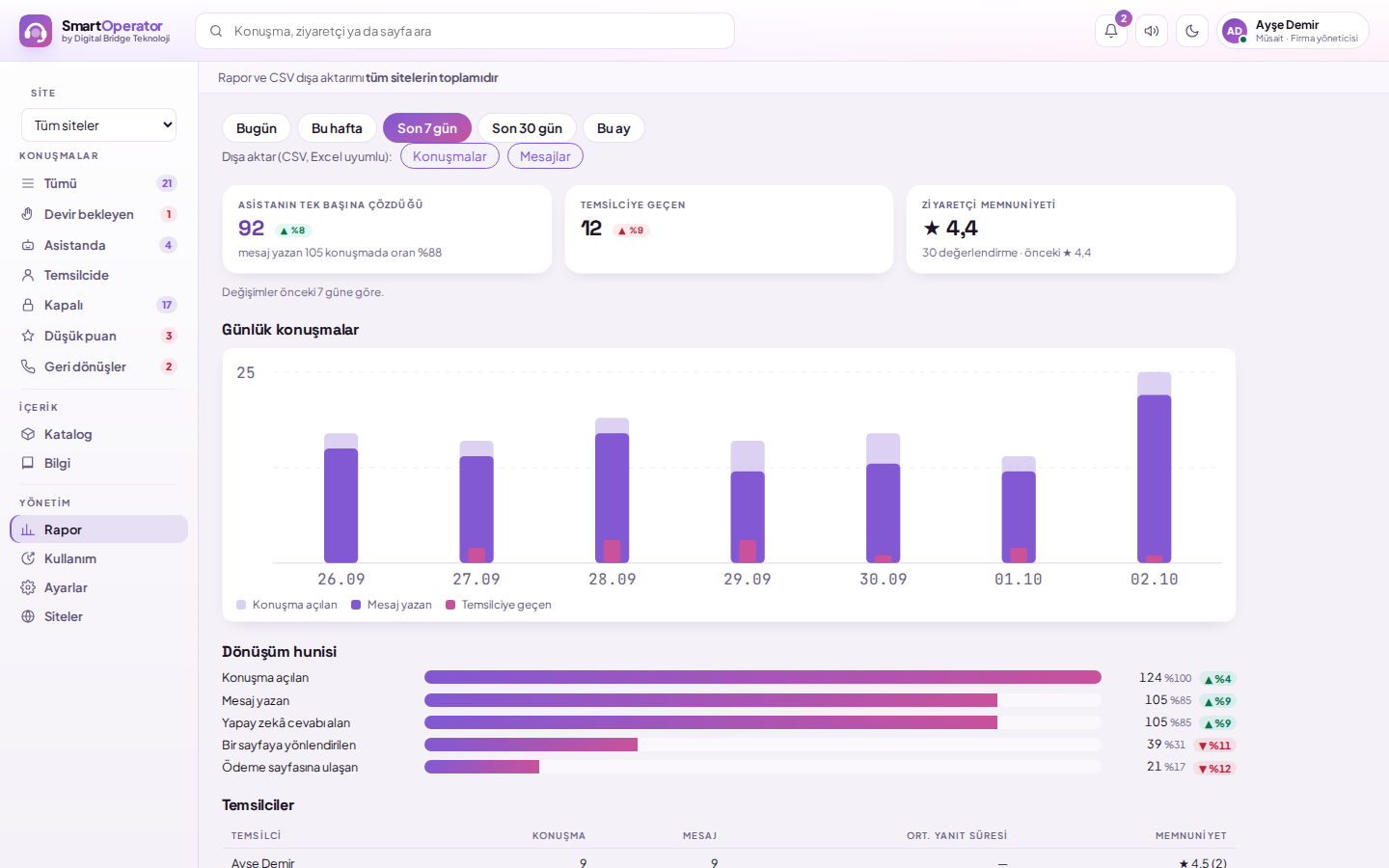This screenshot has height=868, width=1389.
Task: Click the 02.10 chart bar
Action: point(1154,468)
